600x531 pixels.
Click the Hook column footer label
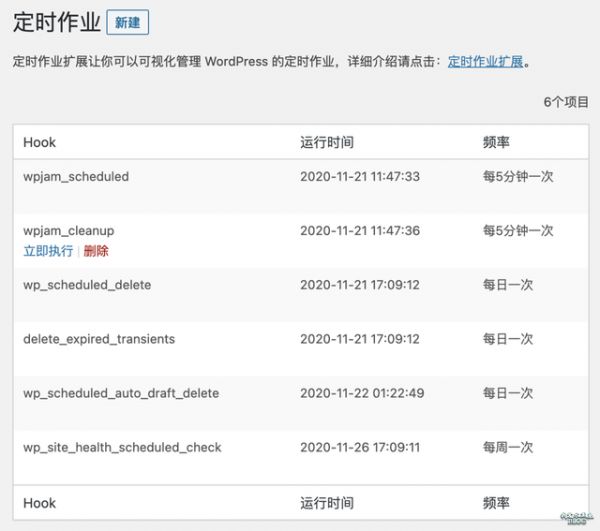[40, 503]
